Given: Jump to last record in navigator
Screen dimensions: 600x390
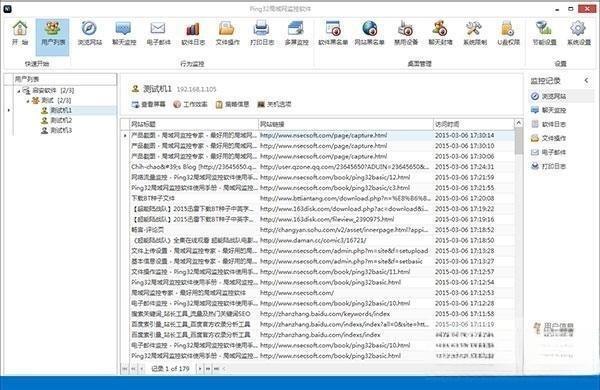Looking at the screenshot, I should coord(217,369).
